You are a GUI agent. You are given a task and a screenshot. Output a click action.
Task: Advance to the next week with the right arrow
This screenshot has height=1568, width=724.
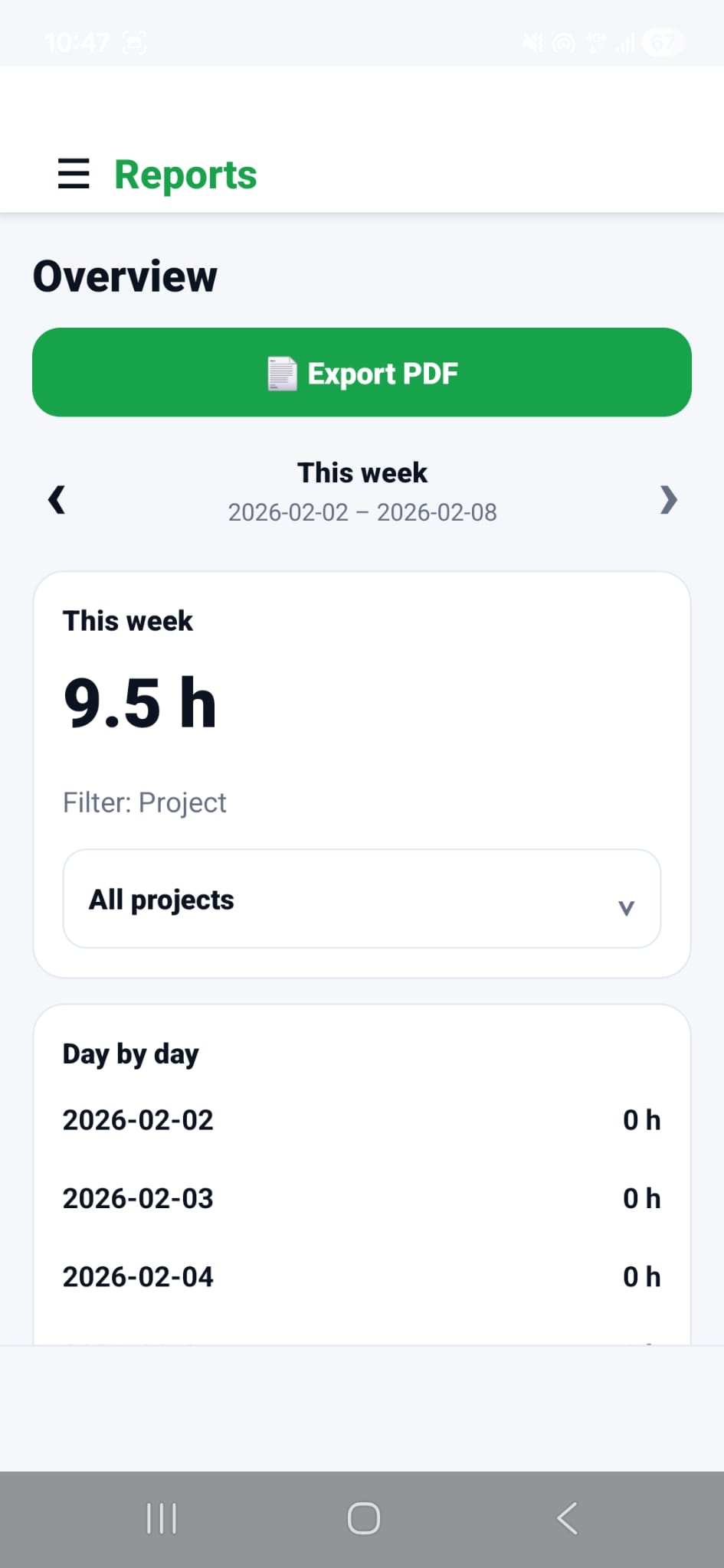point(668,500)
